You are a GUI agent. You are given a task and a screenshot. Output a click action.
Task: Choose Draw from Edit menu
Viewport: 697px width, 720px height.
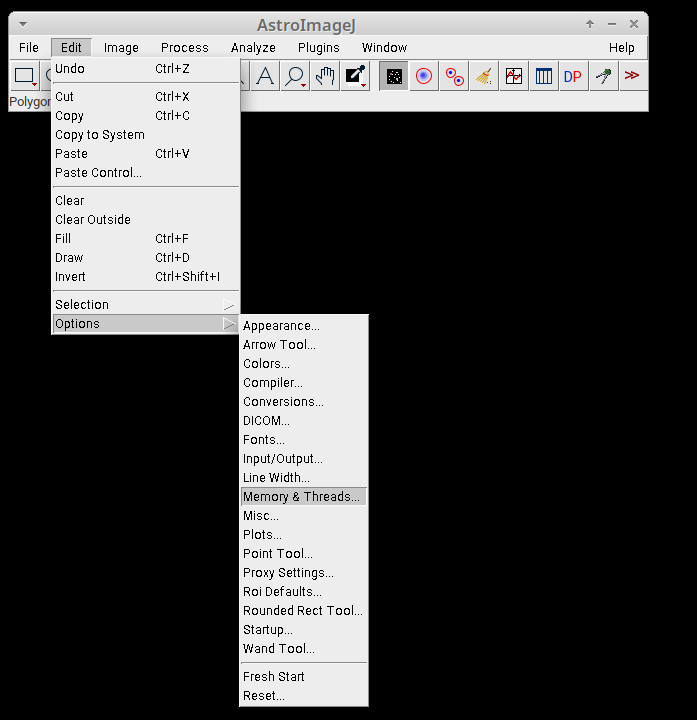coord(146,258)
